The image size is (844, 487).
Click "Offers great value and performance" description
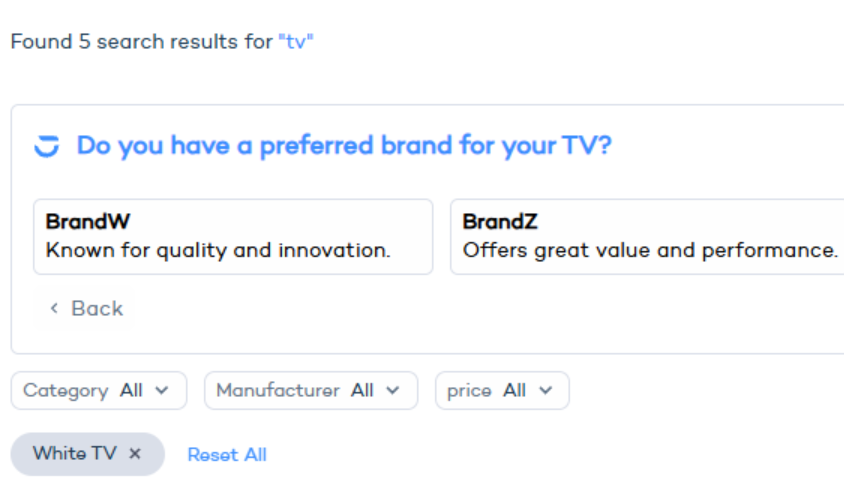click(650, 250)
